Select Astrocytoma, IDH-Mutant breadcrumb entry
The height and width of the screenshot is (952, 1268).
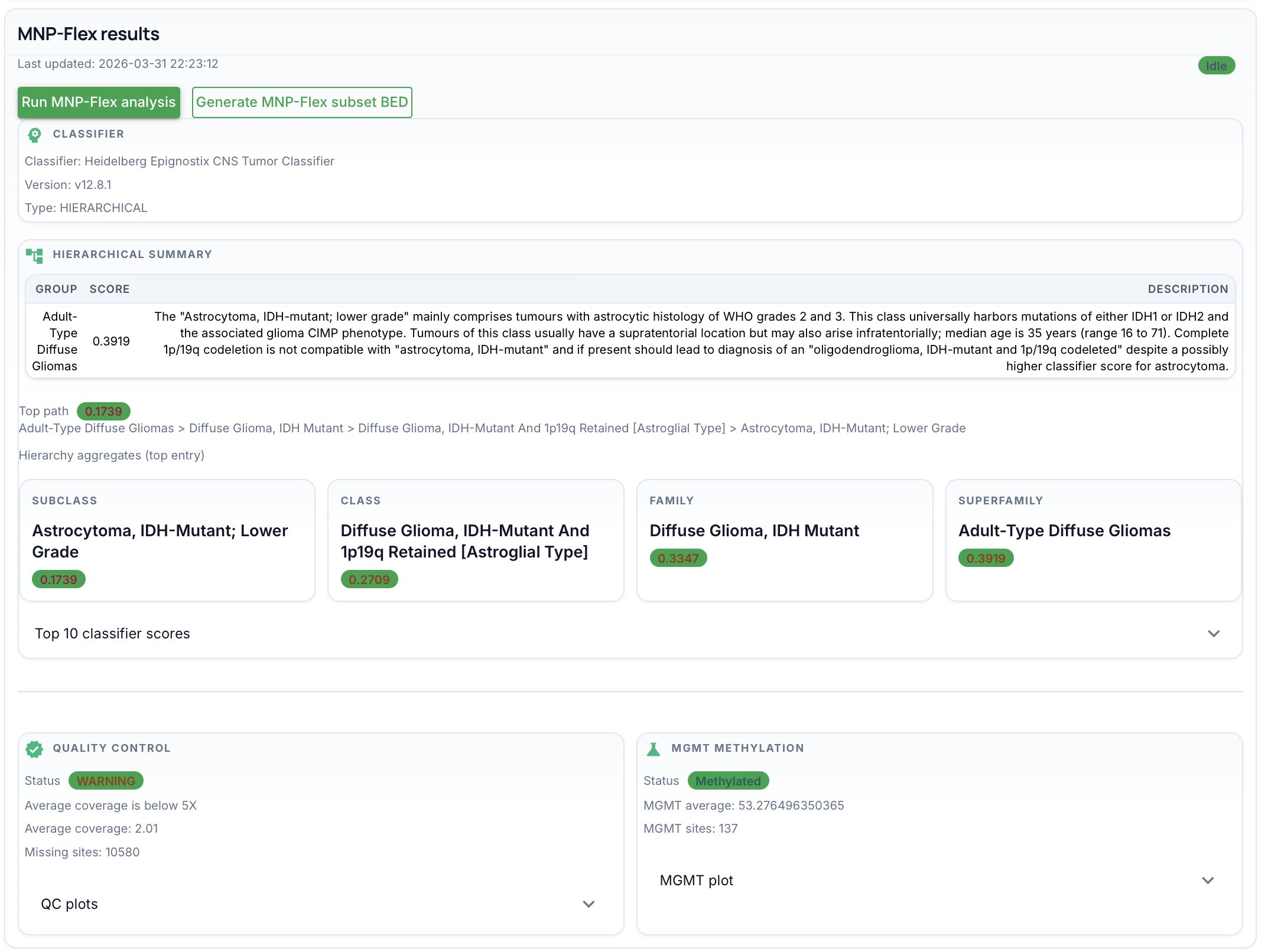[853, 428]
